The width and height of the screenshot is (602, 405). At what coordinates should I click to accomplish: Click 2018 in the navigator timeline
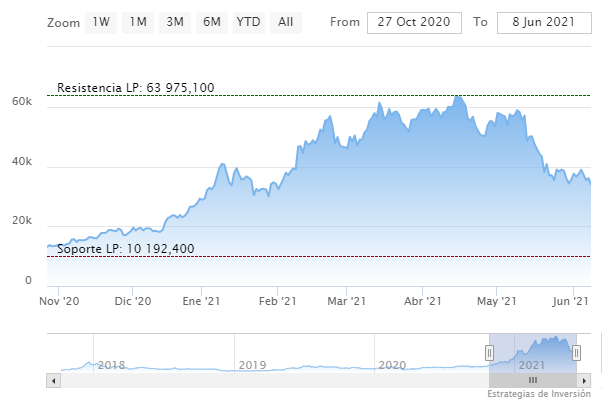[x=111, y=365]
